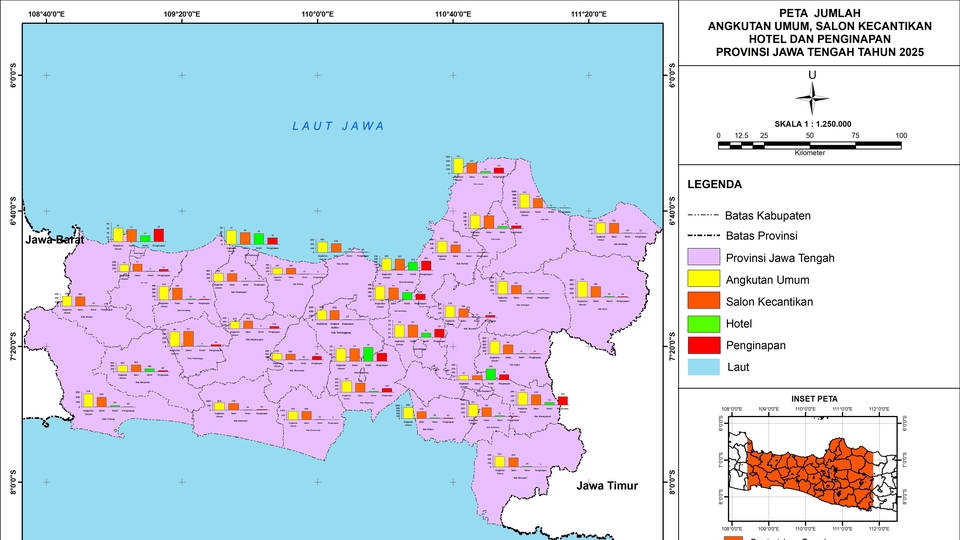This screenshot has width=960, height=540.
Task: Click the northernmost bar chart on the map
Action: click(x=478, y=166)
